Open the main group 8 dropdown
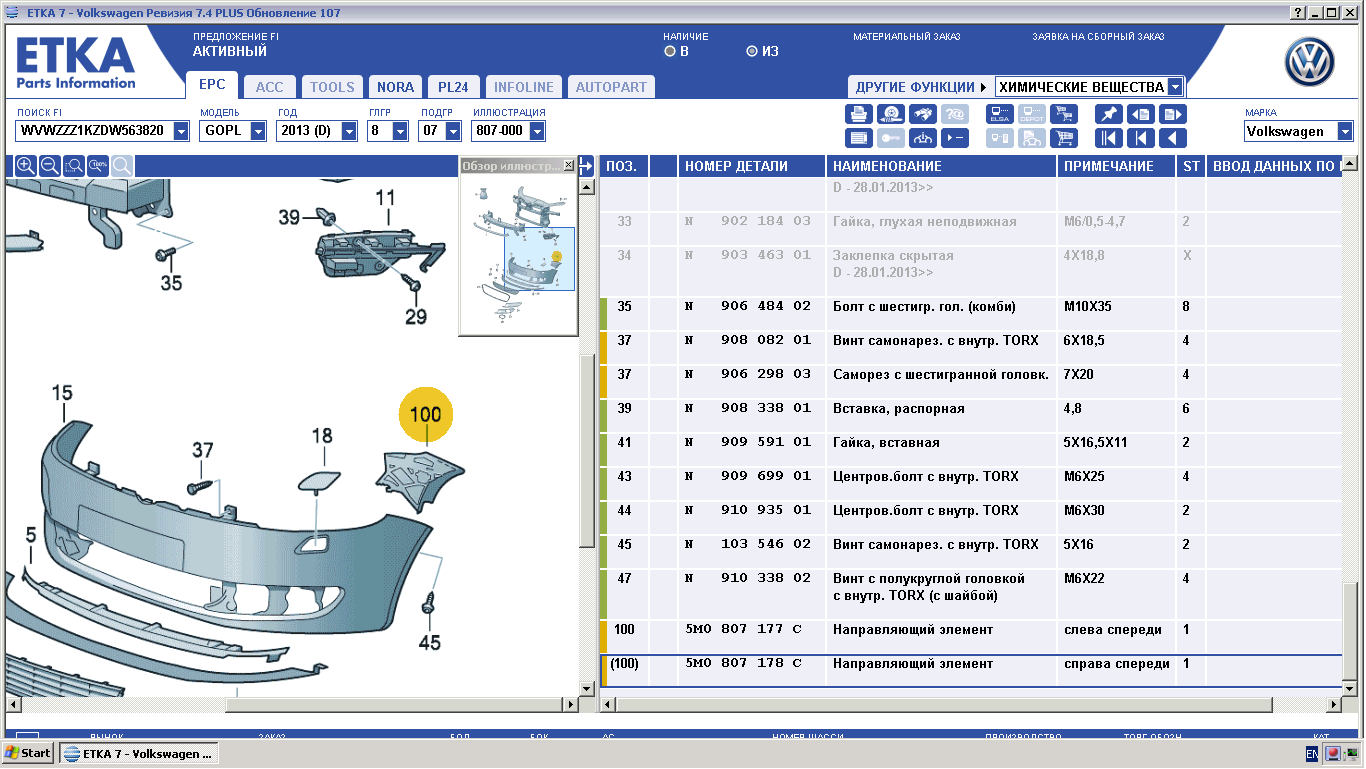 coord(400,131)
